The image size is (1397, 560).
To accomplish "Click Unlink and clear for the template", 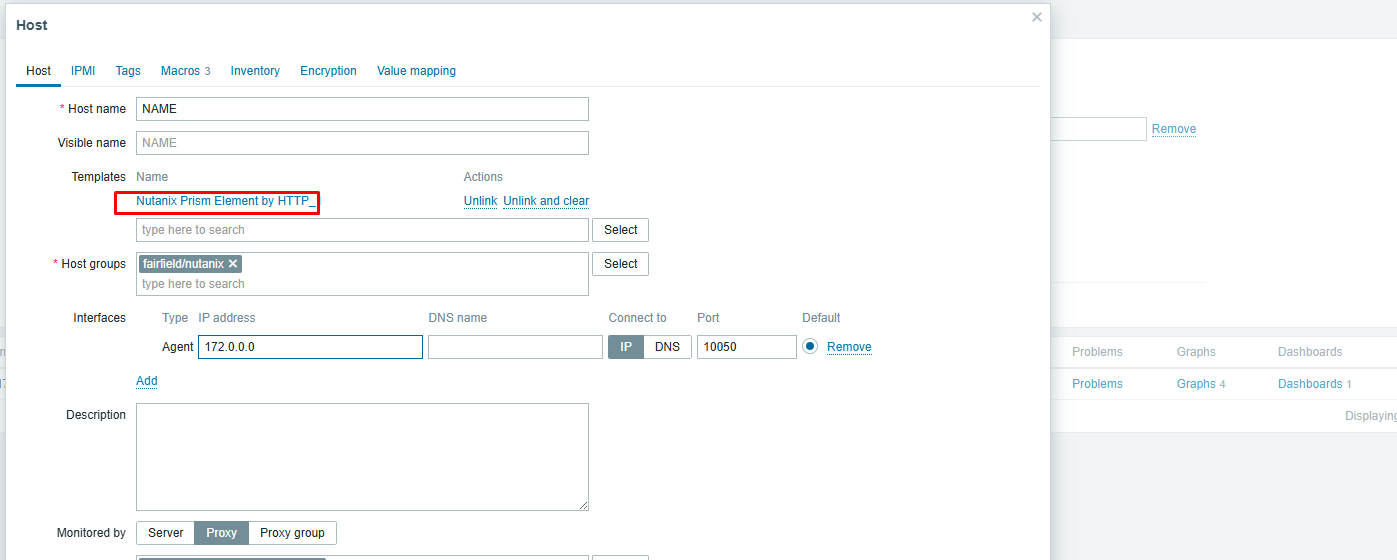I will [x=546, y=201].
